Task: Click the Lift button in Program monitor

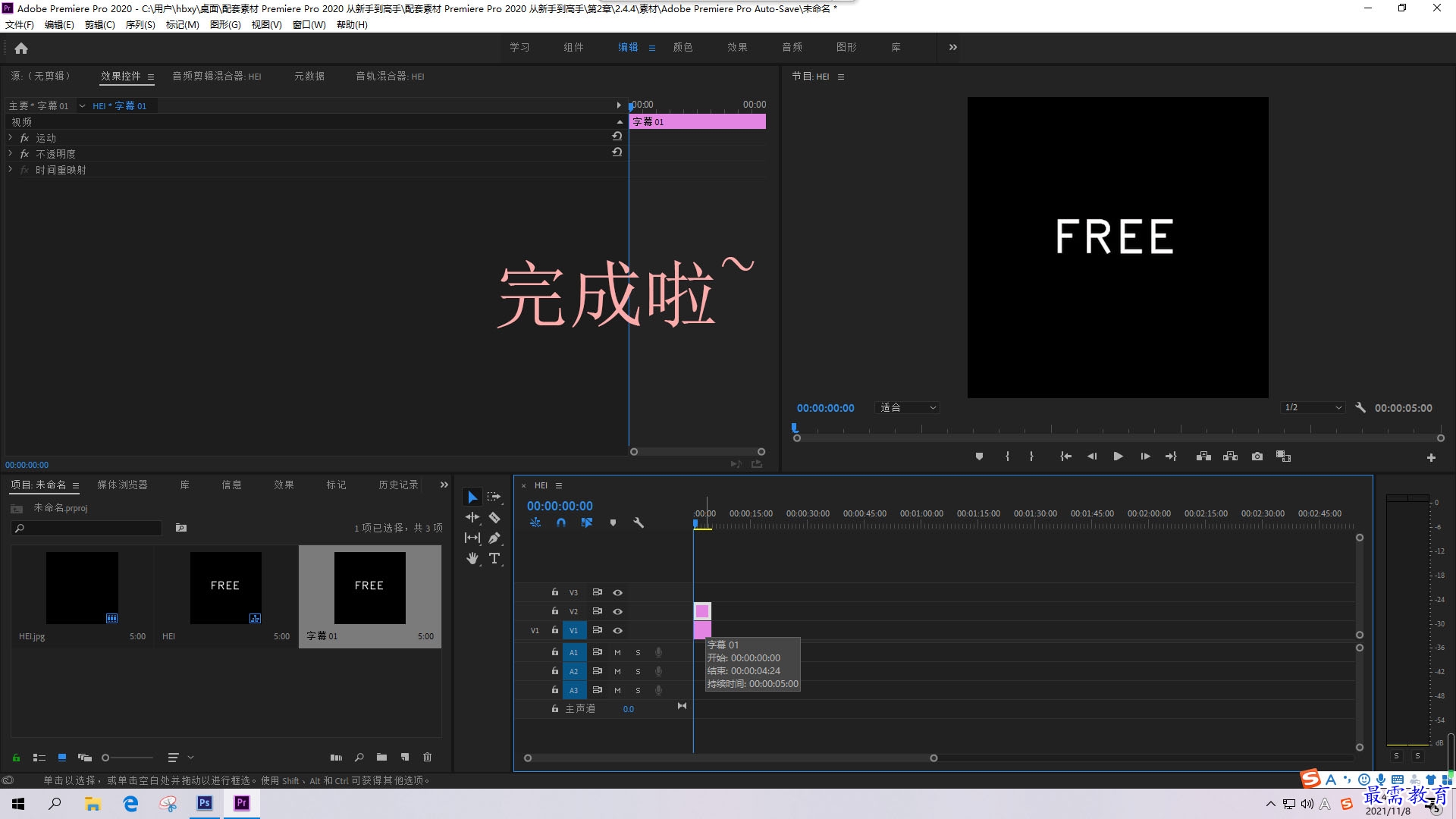Action: click(1203, 457)
